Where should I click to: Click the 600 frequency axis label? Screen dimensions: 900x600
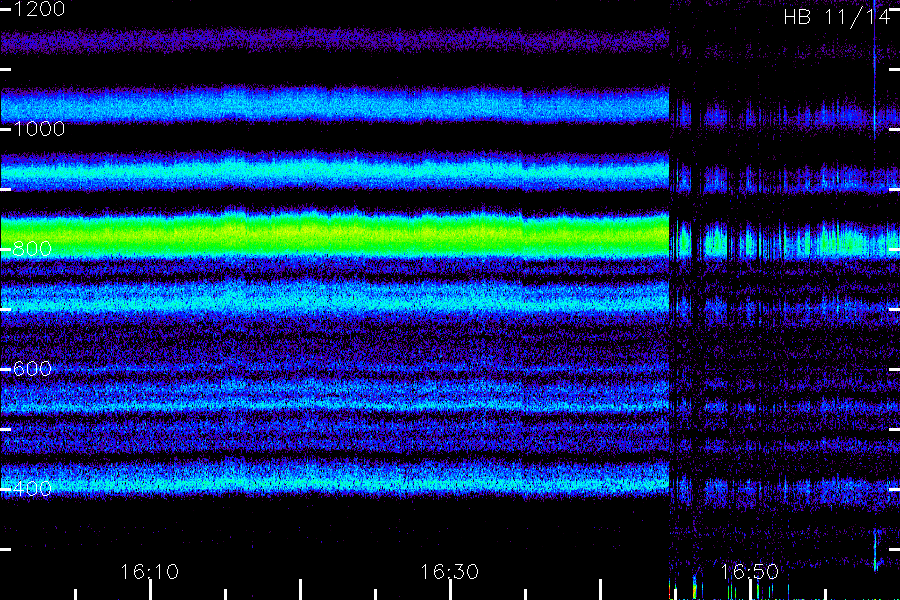point(32,369)
